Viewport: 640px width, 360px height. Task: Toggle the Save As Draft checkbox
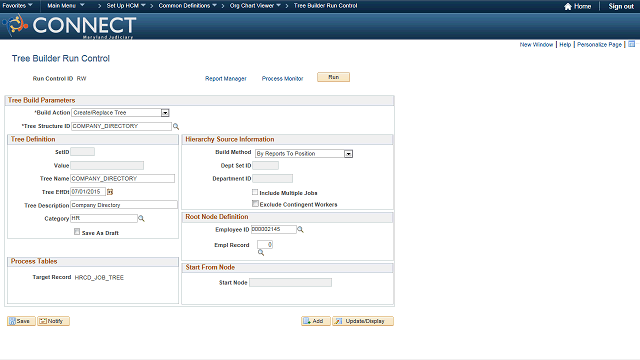[x=77, y=232]
